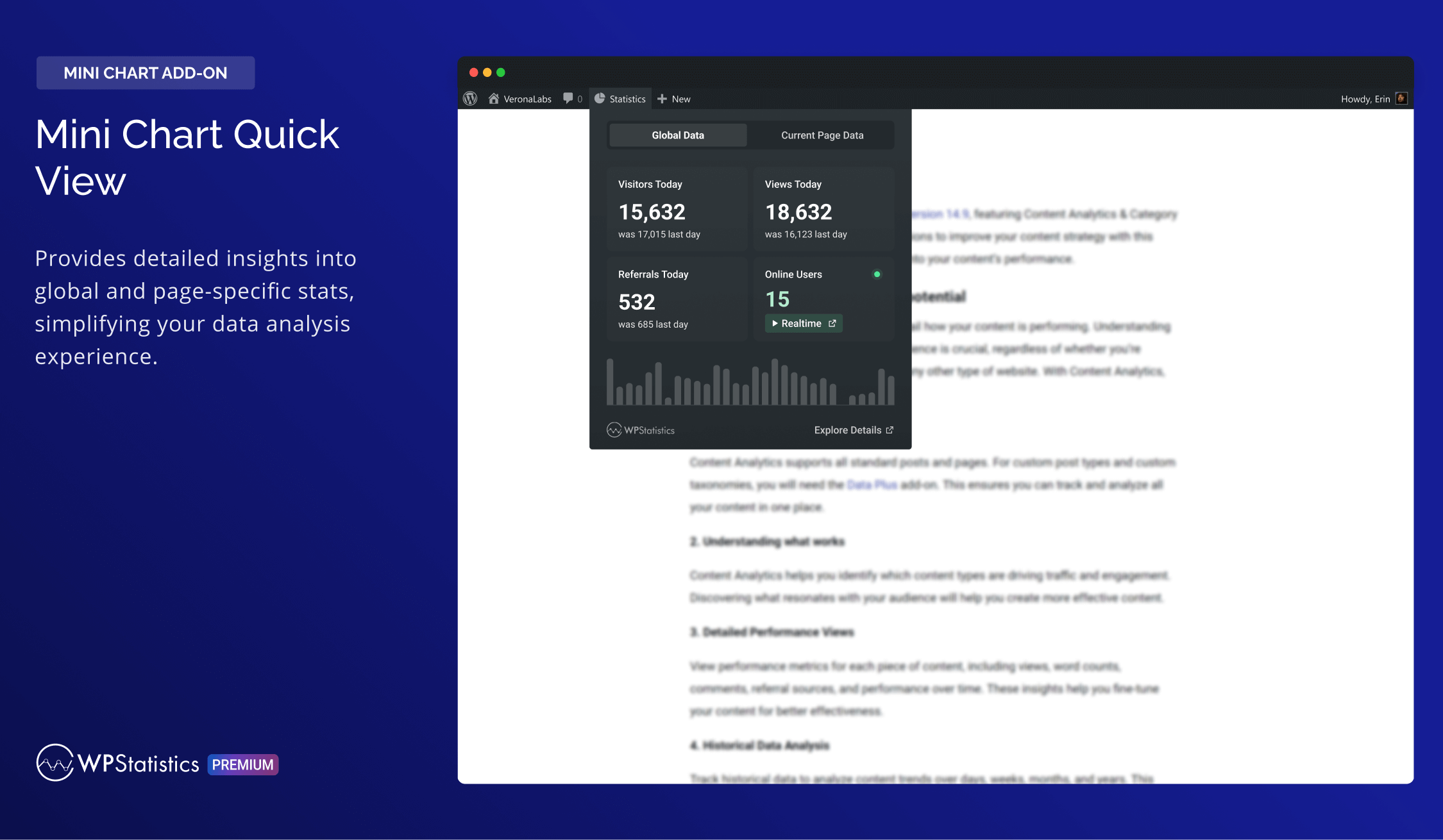The height and width of the screenshot is (840, 1443).
Task: Click the Visitors Today card
Action: [x=677, y=209]
